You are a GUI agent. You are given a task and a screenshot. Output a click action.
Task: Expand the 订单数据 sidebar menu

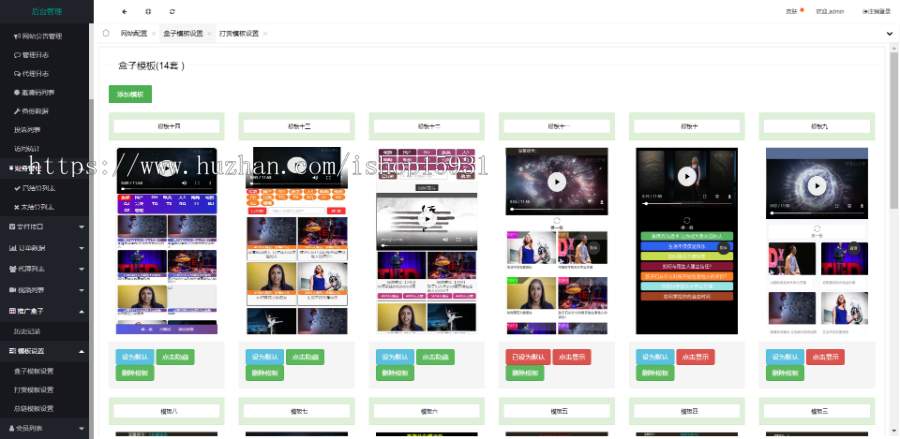point(44,248)
